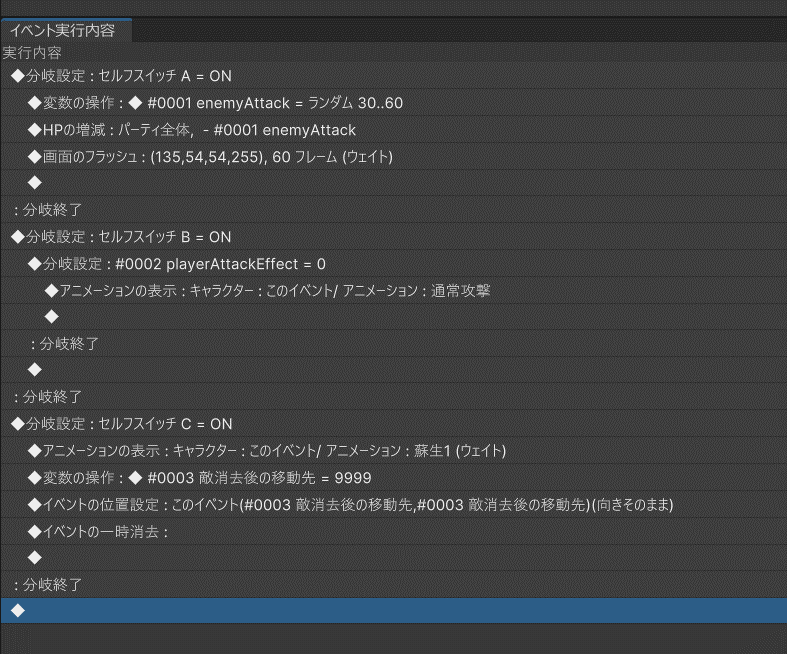This screenshot has height=654, width=787.
Task: Select 分岐終了 line of playerAttackEffect branch
Action: click(64, 343)
